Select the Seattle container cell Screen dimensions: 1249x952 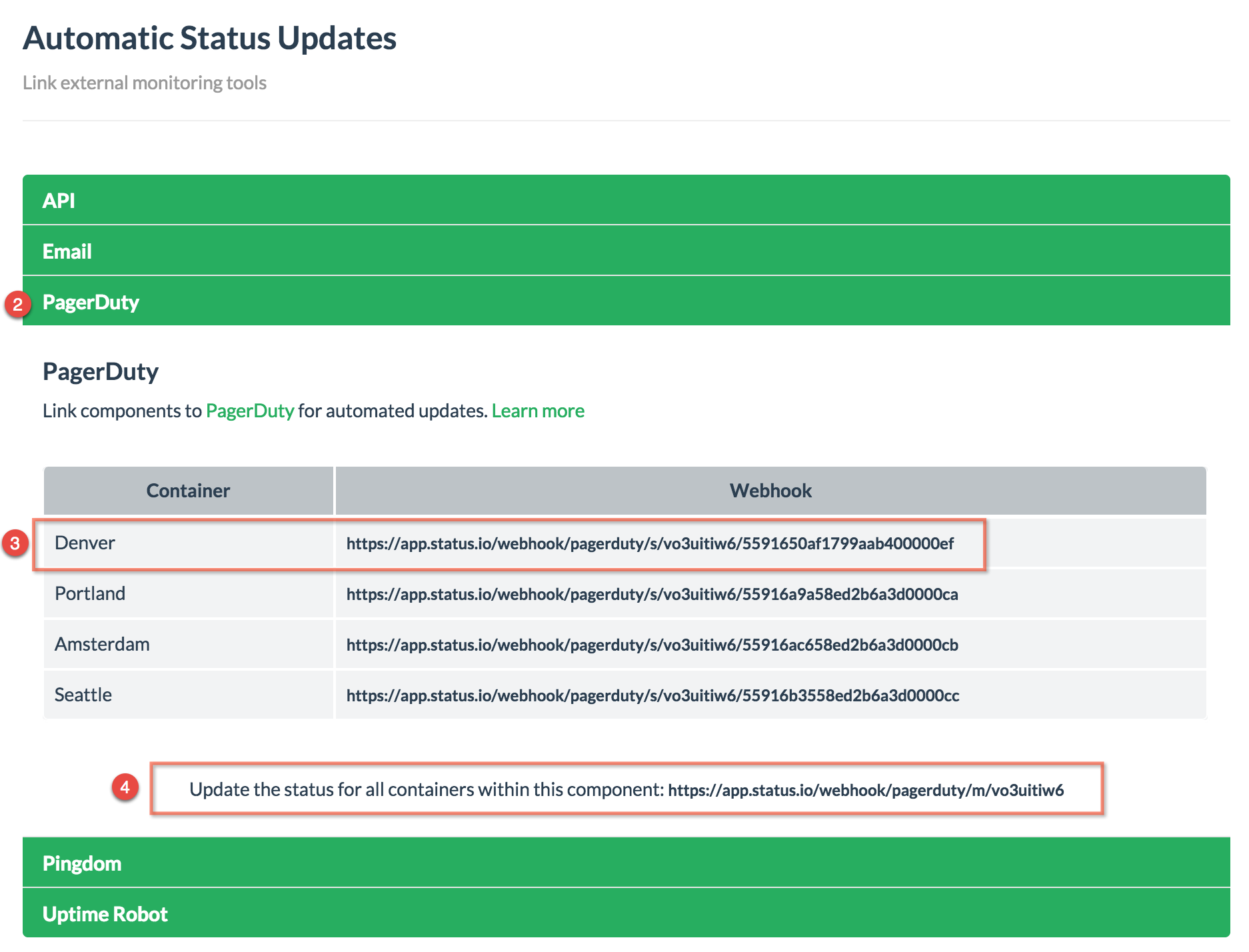pyautogui.click(x=189, y=695)
